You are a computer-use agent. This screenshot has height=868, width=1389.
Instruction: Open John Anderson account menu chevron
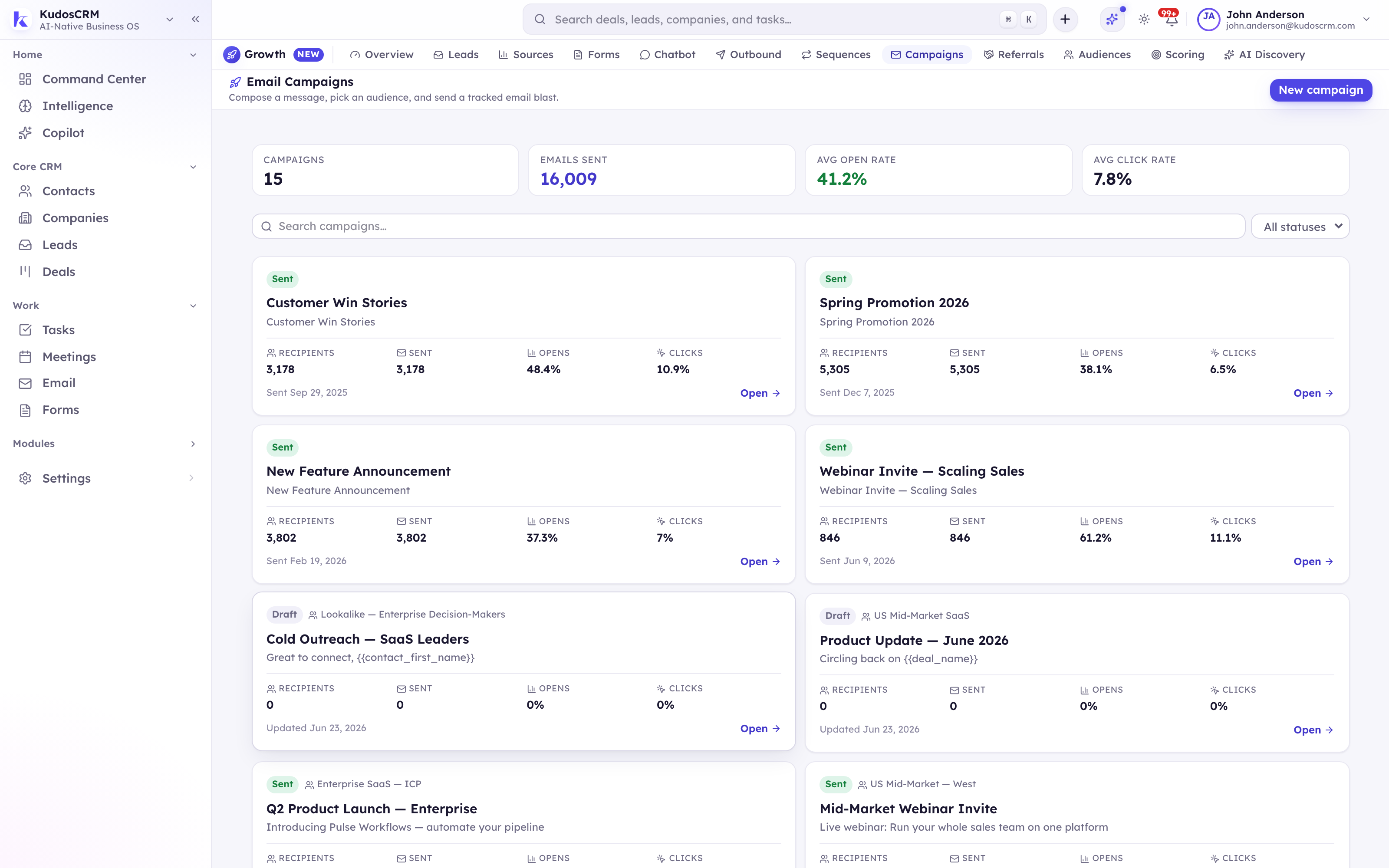(x=1366, y=19)
